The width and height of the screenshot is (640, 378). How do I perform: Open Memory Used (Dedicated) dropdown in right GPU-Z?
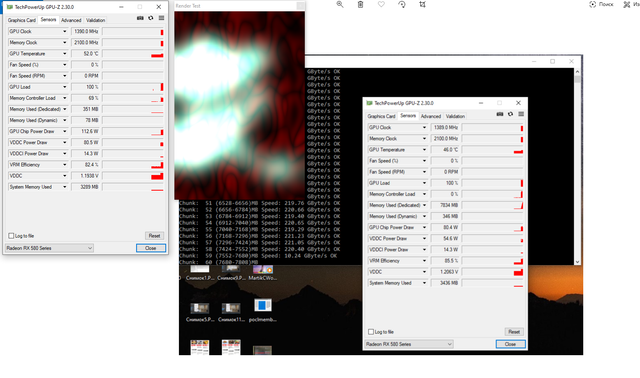[424, 205]
